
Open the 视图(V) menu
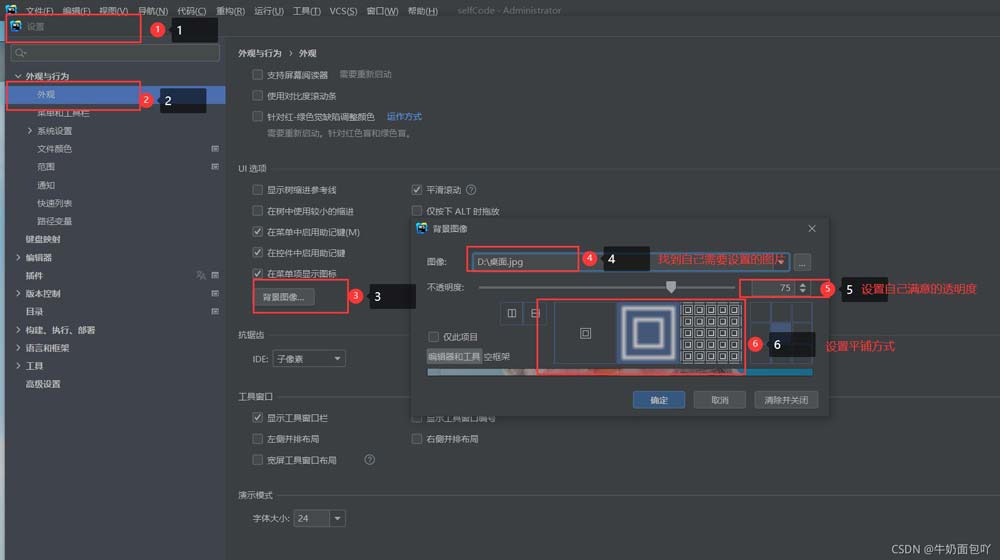coord(113,11)
